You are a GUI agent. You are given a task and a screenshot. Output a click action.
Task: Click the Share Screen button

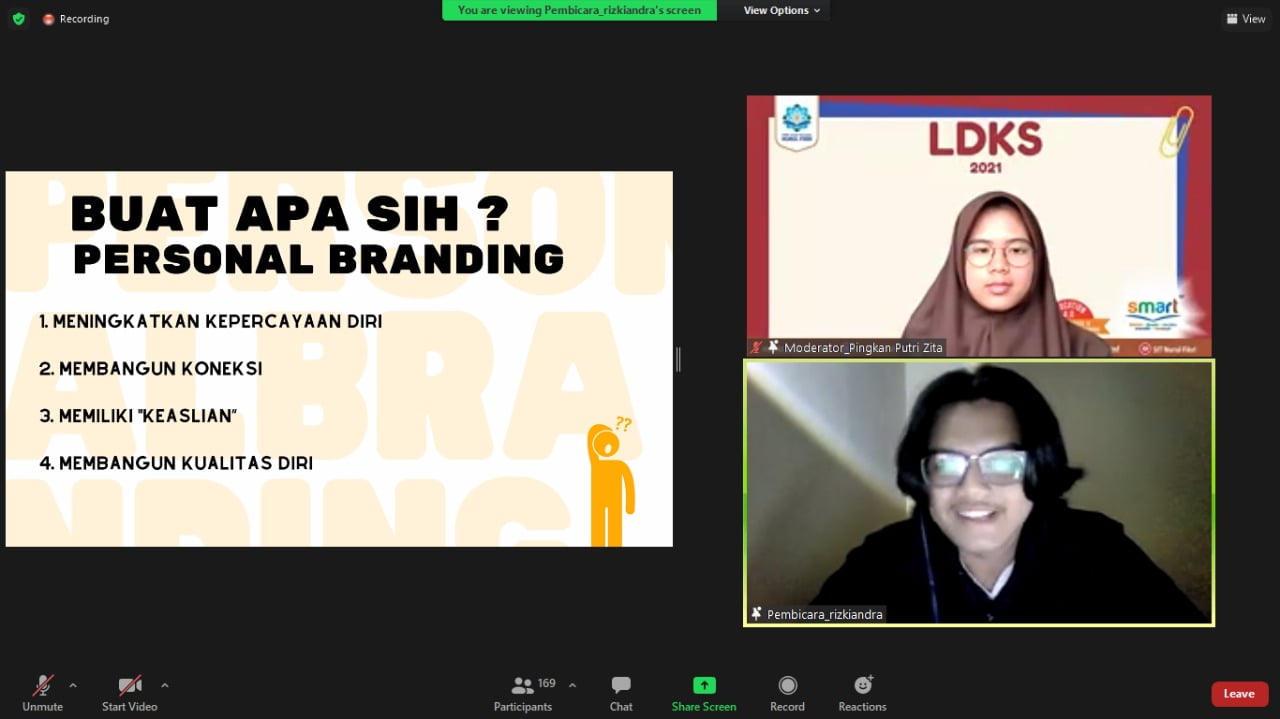pyautogui.click(x=703, y=692)
